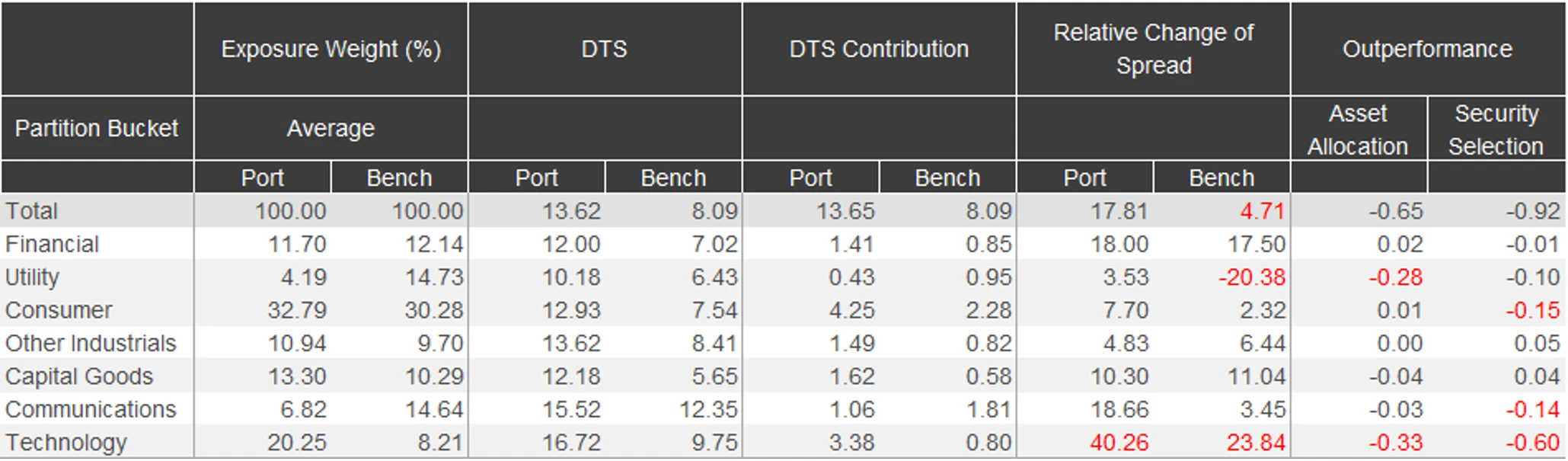1568x461 pixels.
Task: Click the Technology row label
Action: [66, 443]
